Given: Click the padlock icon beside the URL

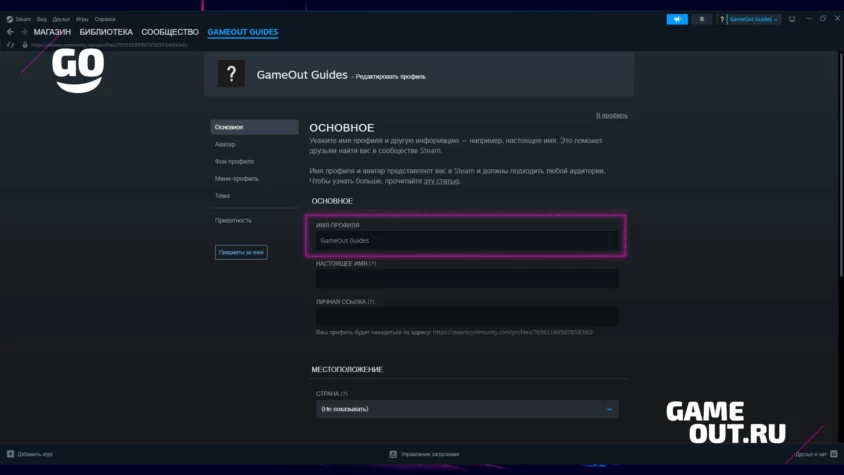Looking at the screenshot, I should (25, 45).
